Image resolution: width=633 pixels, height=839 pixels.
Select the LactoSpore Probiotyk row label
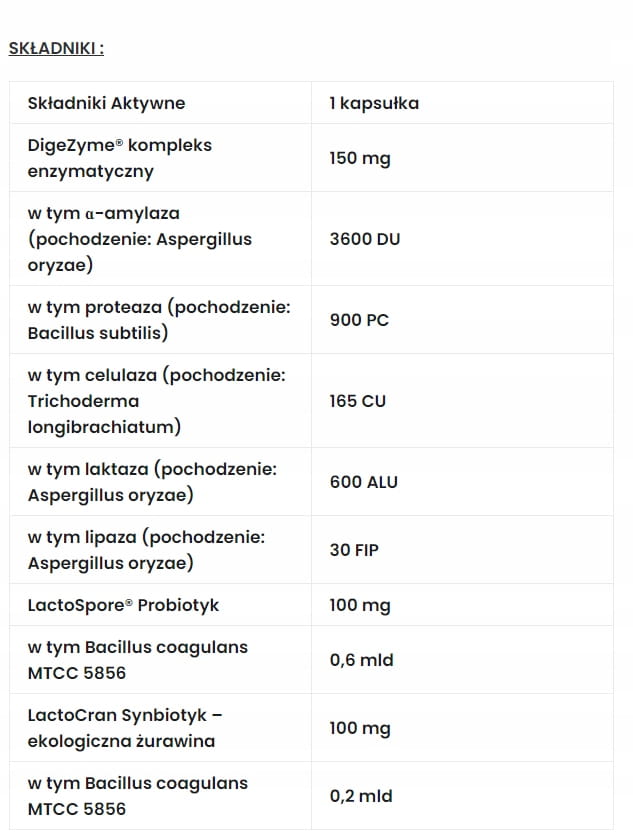tap(160, 605)
